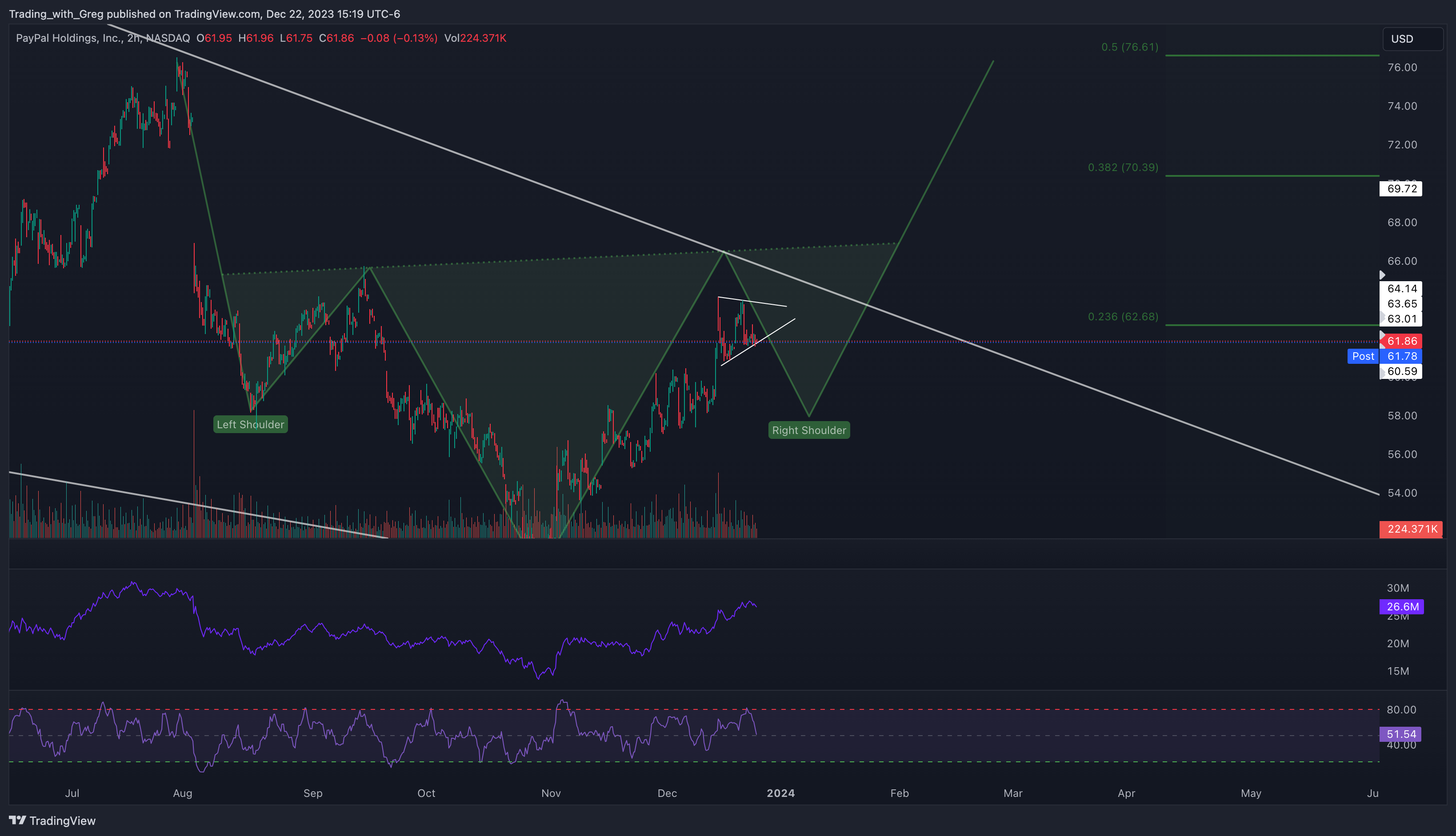The image size is (1456, 836).
Task: Click the 2024 label on the time axis
Action: click(780, 793)
